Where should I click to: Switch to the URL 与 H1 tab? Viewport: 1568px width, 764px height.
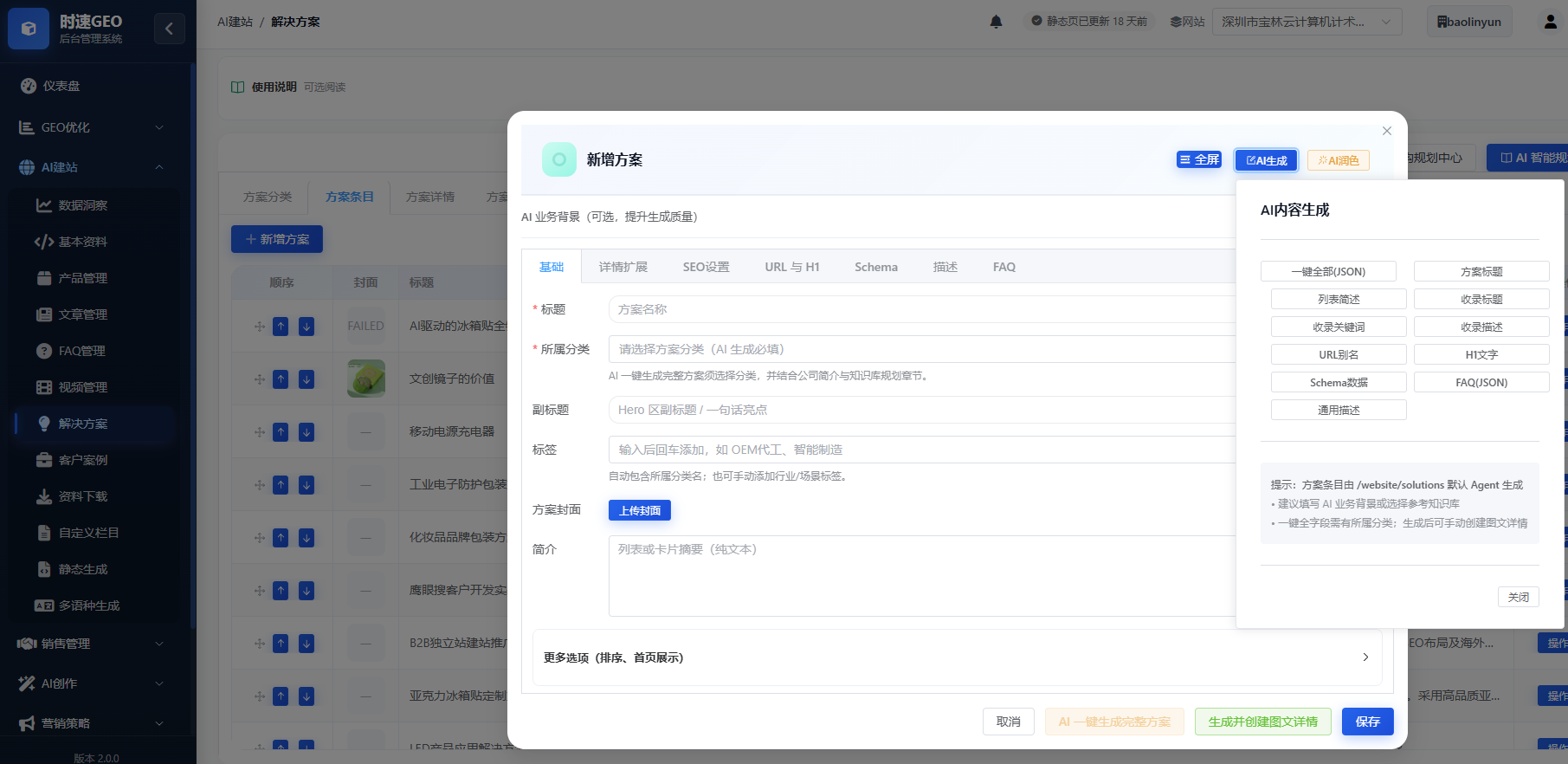tap(792, 267)
